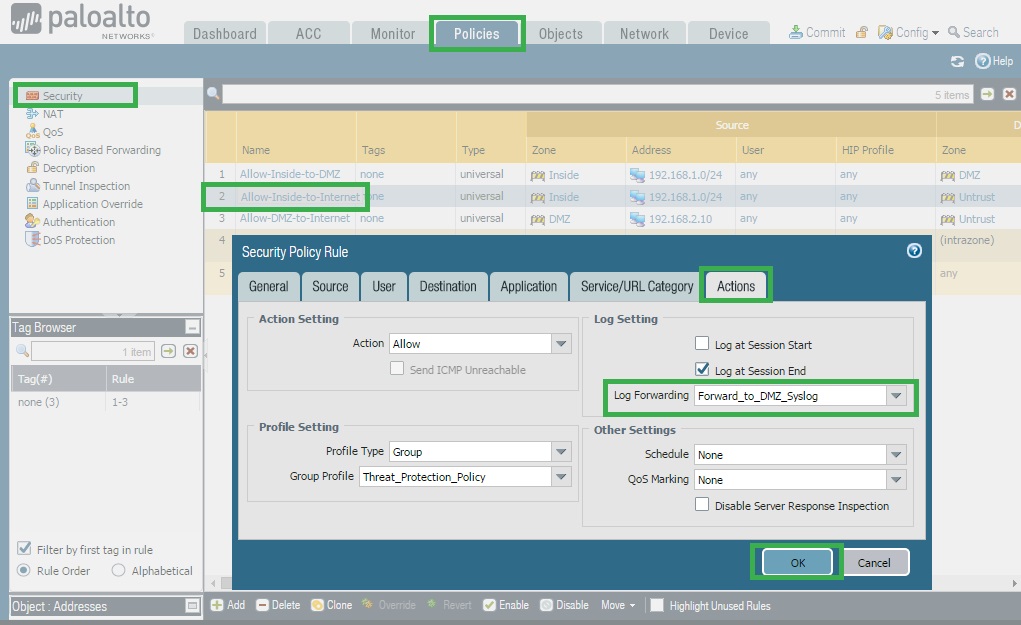This screenshot has height=625, width=1021.
Task: Switch to the Application tab
Action: (x=528, y=286)
